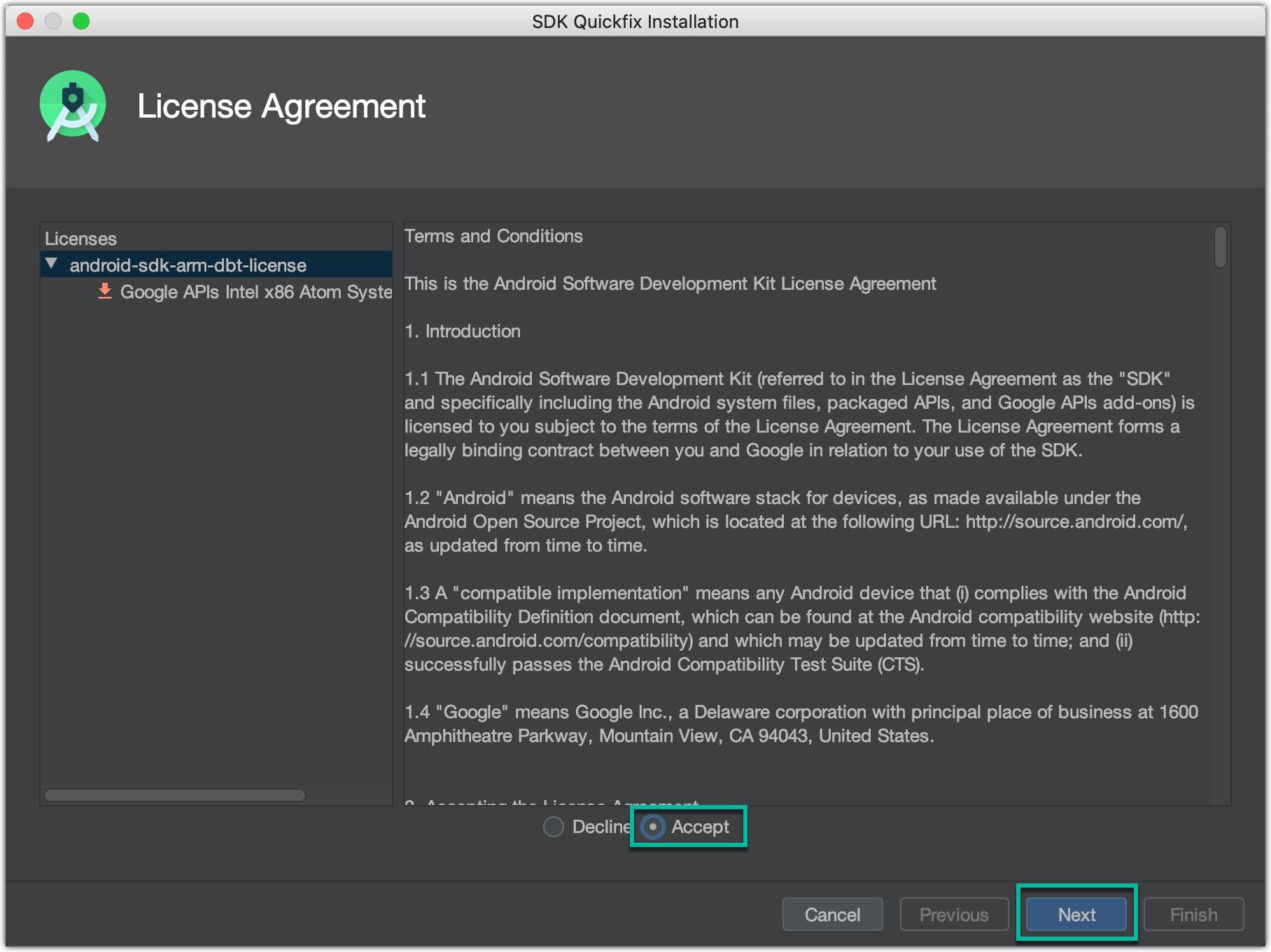1271x952 pixels.
Task: Select the Decline radio button
Action: tap(554, 827)
